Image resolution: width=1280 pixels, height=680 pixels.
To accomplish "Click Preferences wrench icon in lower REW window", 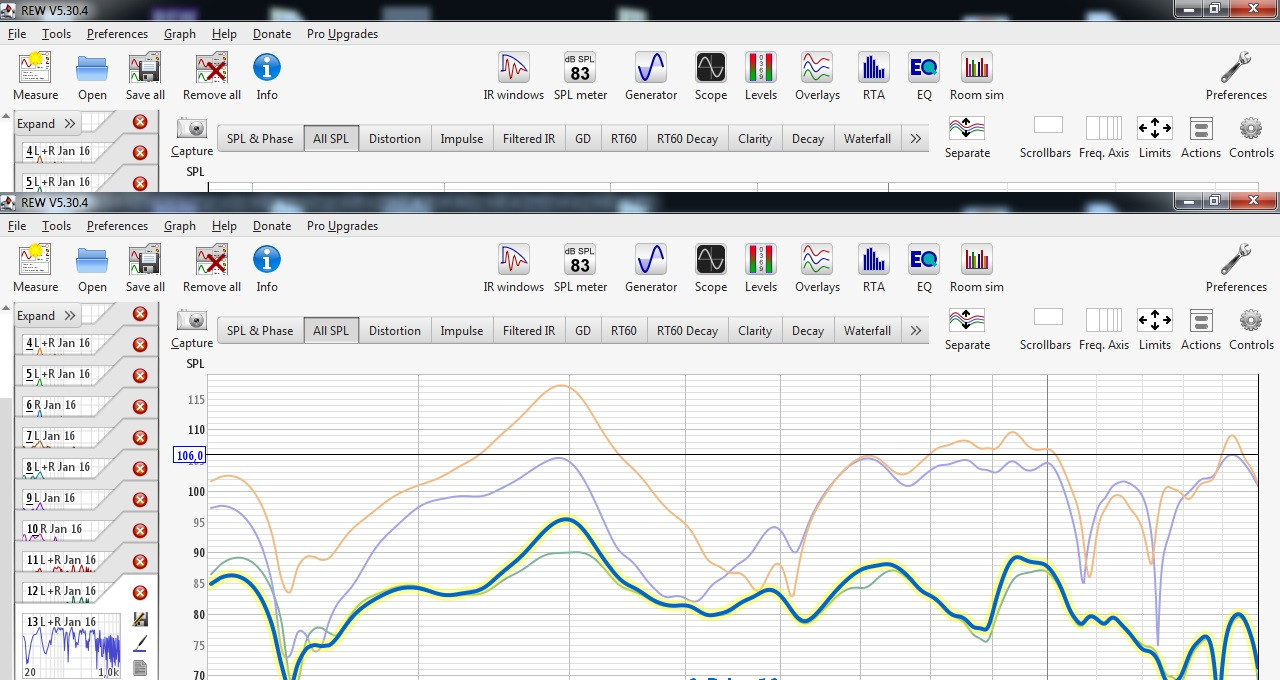I will [1236, 260].
